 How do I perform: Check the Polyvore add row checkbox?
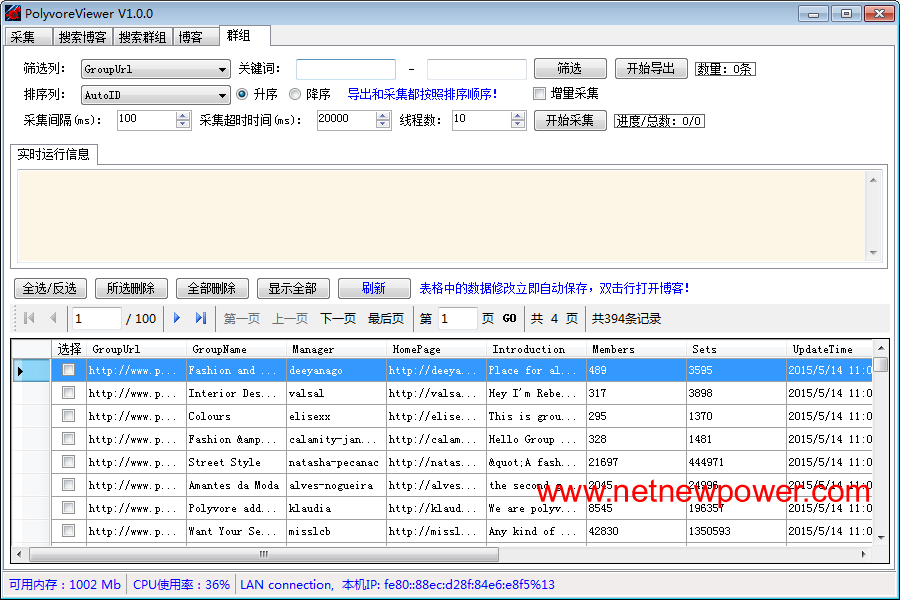click(68, 508)
